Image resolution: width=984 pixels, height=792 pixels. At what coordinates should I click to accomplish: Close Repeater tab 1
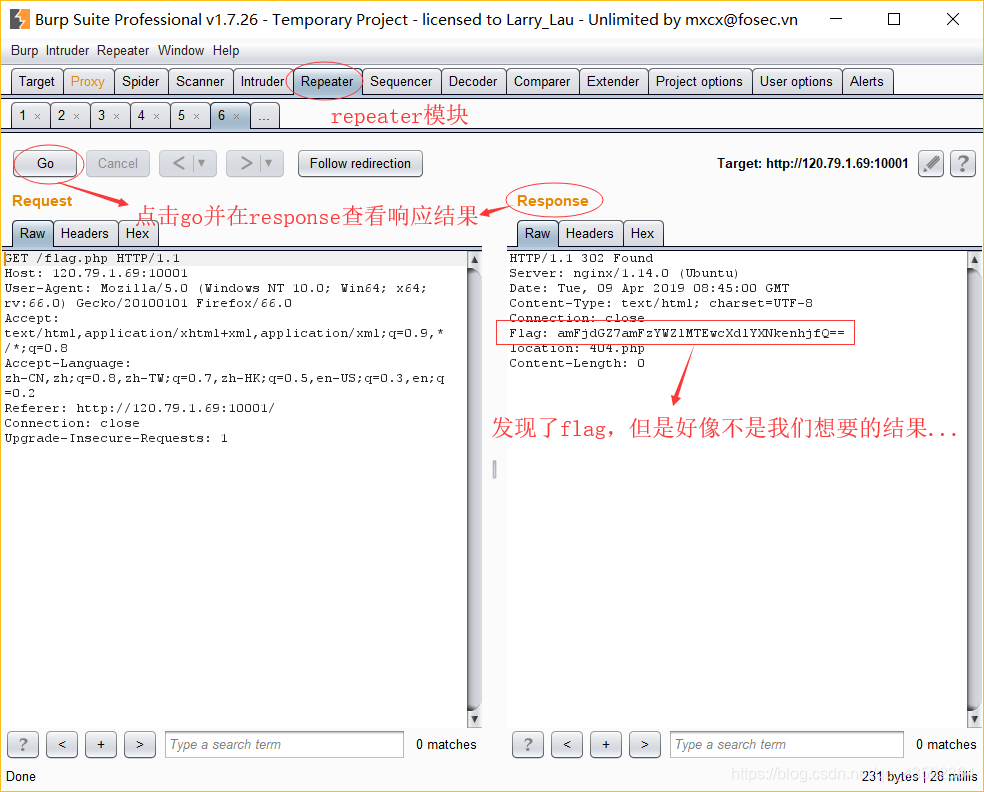click(x=38, y=116)
